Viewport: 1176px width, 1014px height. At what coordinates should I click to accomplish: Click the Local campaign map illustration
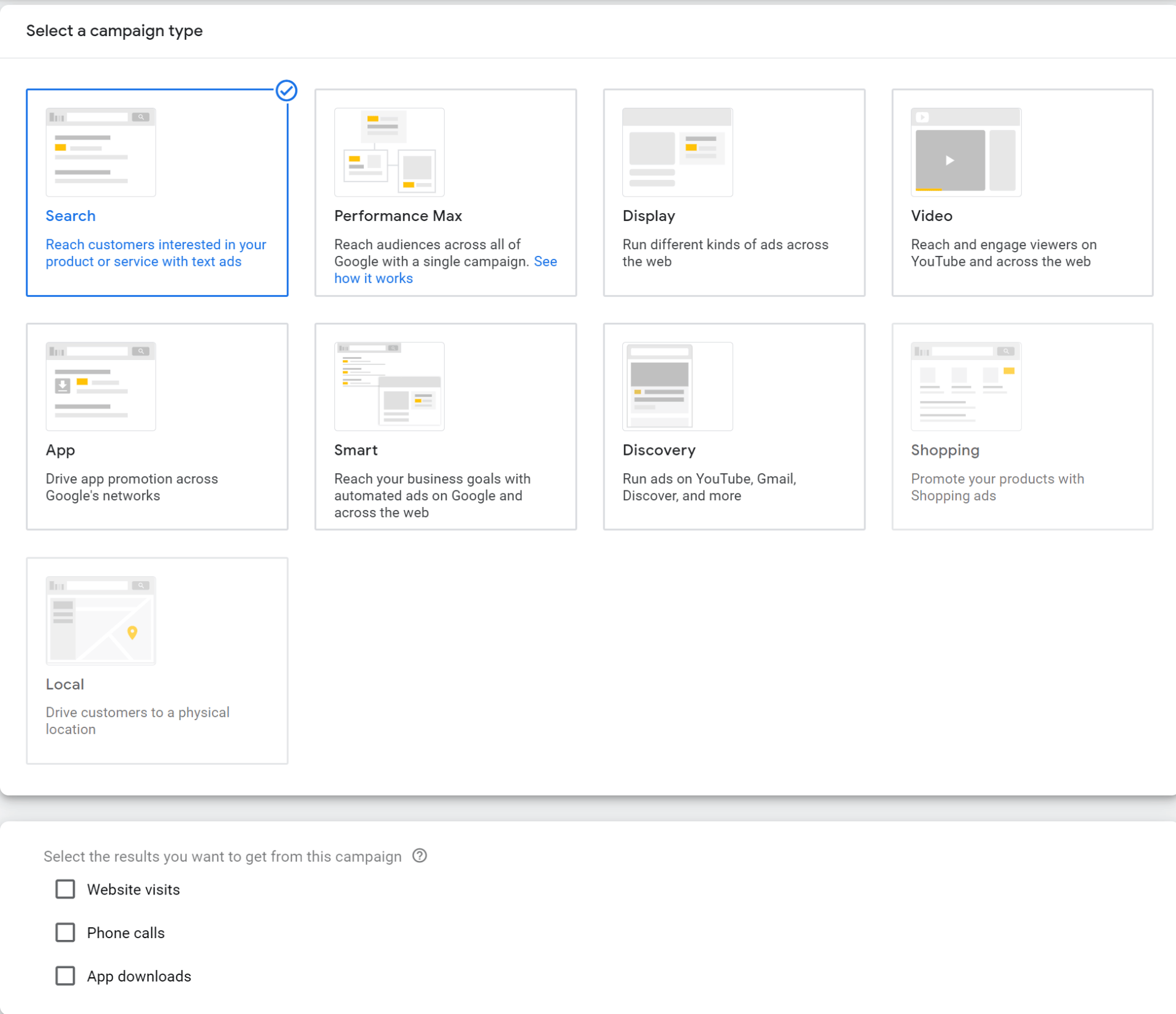point(100,620)
